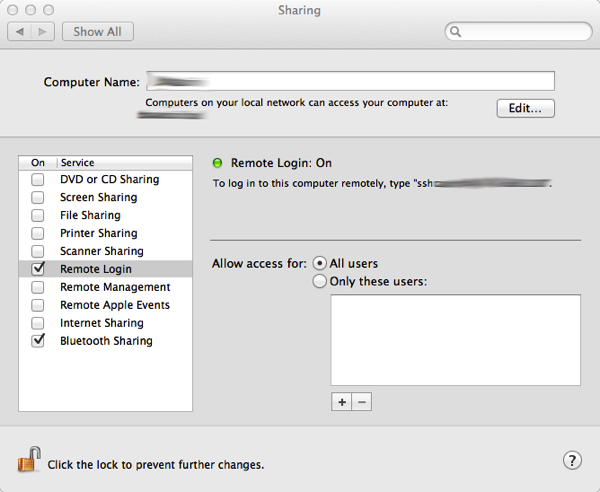Select the Remote Login service row
Viewport: 600px width, 492px height.
pos(105,269)
